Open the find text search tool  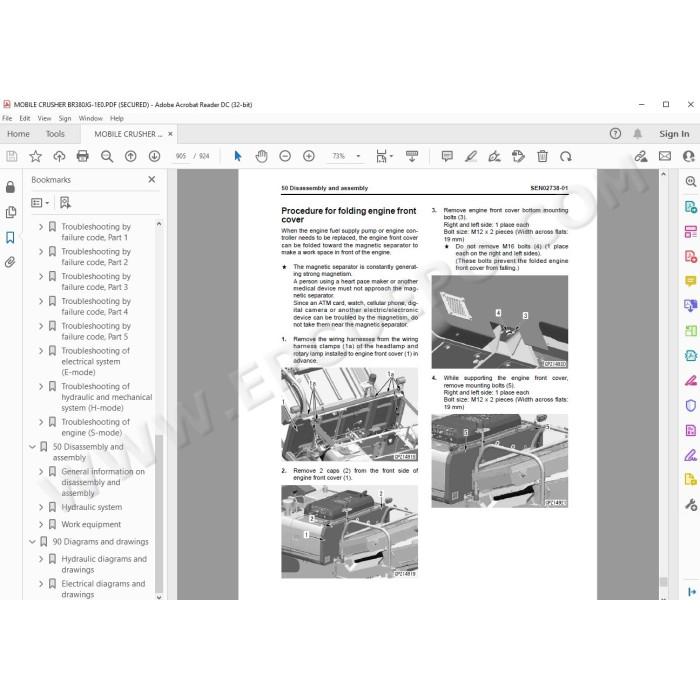point(107,156)
